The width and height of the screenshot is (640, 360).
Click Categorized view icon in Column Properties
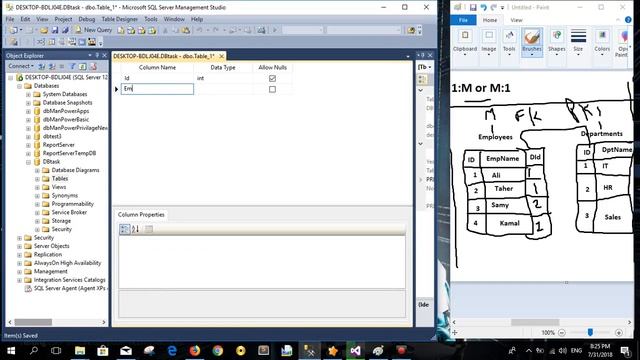point(124,229)
